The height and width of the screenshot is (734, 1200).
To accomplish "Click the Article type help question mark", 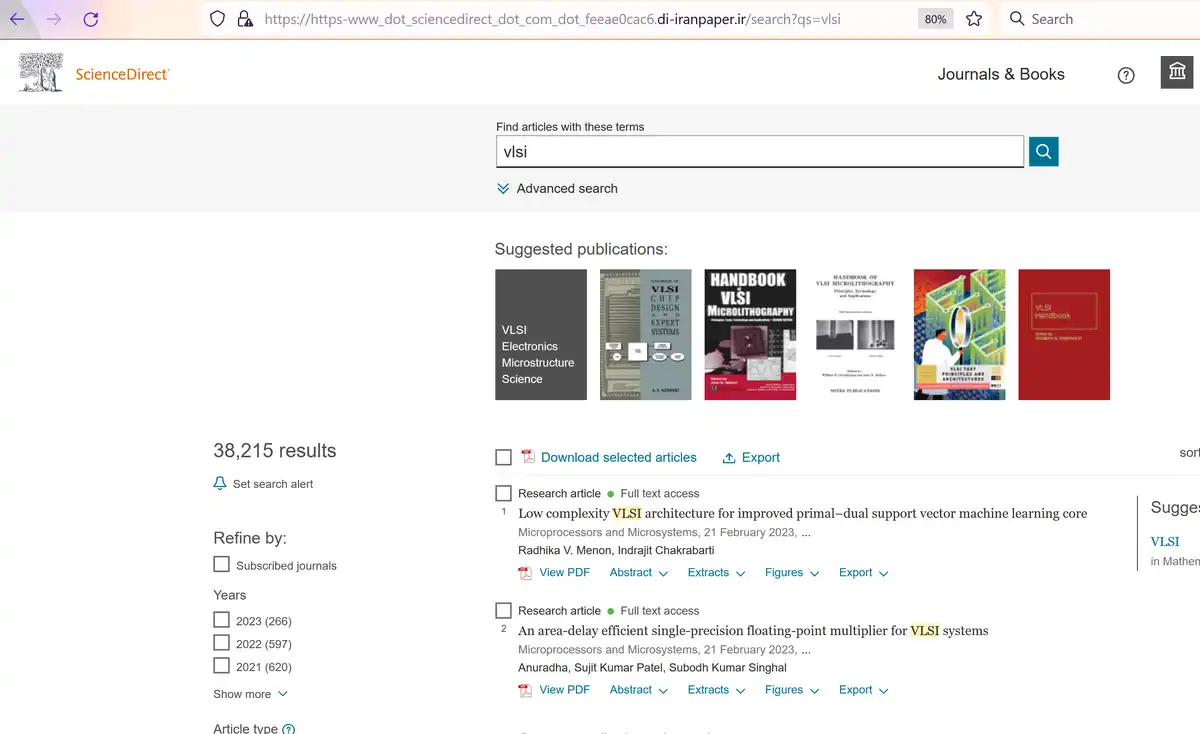I will click(289, 728).
